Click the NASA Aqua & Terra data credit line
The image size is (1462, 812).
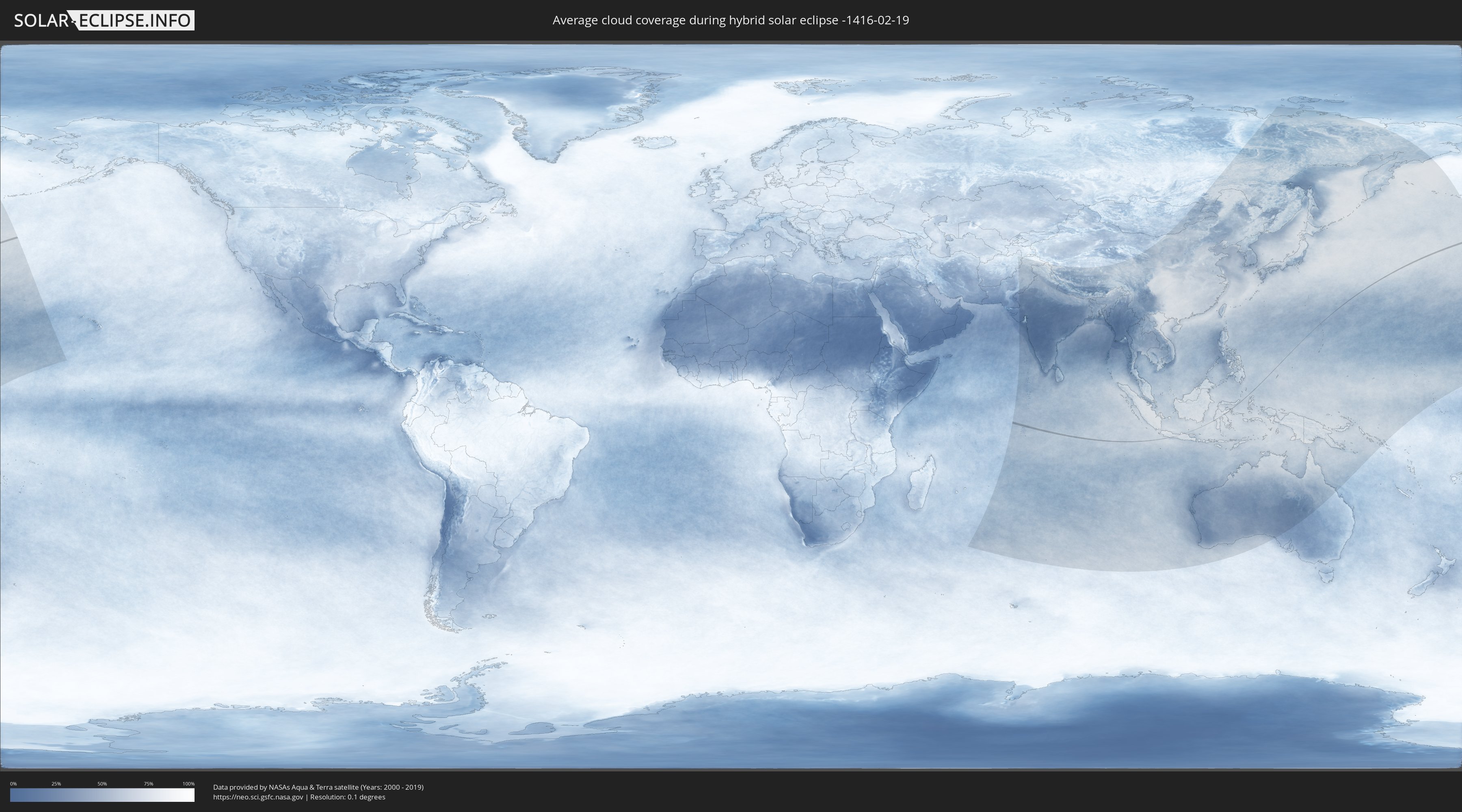pyautogui.click(x=318, y=787)
